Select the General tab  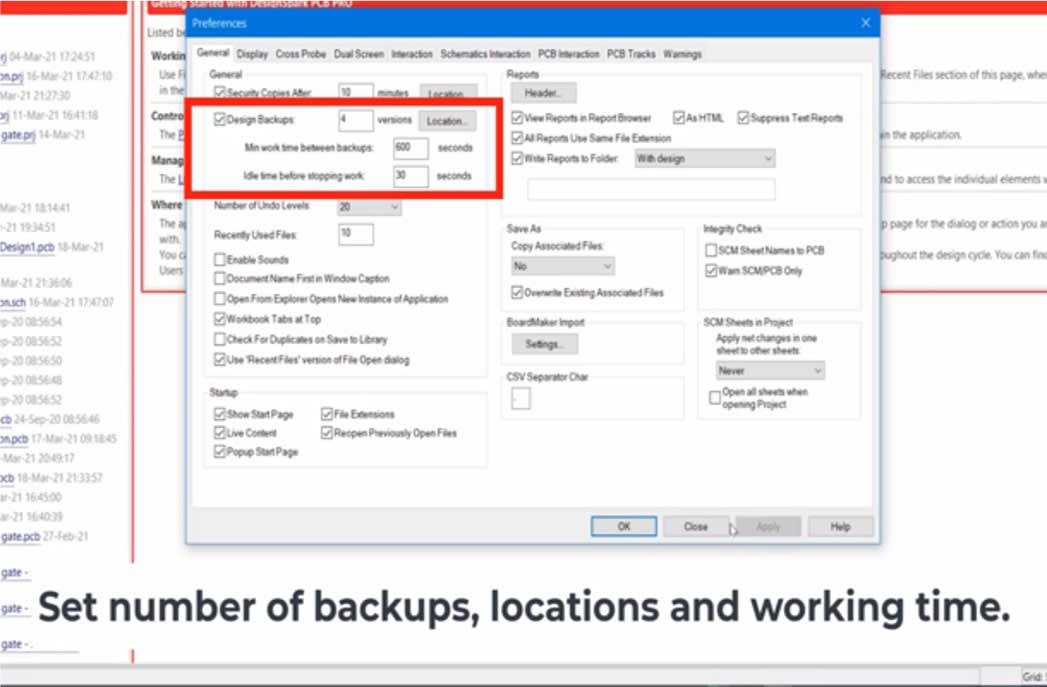(213, 53)
